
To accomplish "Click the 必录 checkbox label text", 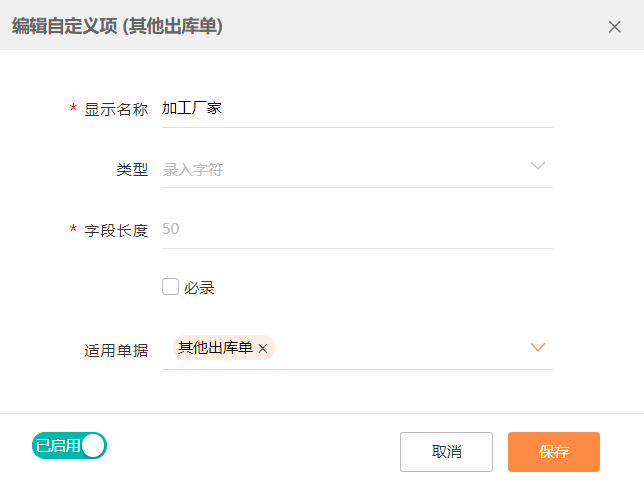I will click(199, 288).
